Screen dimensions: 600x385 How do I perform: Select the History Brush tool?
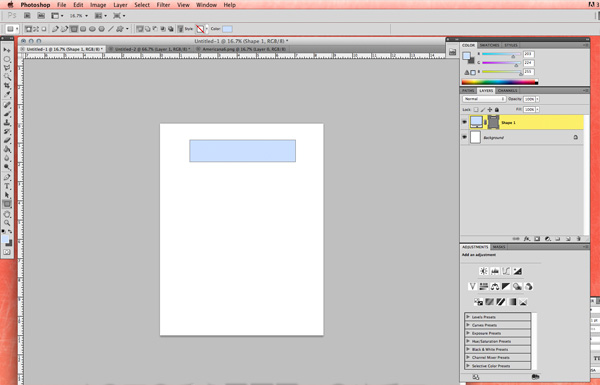[7, 131]
